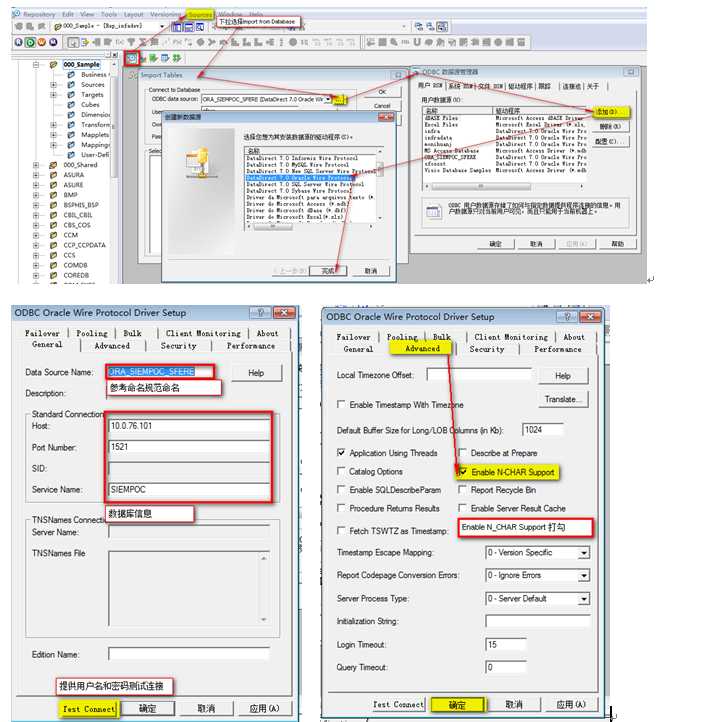Click the highlighted browse '...' button

click(x=339, y=99)
